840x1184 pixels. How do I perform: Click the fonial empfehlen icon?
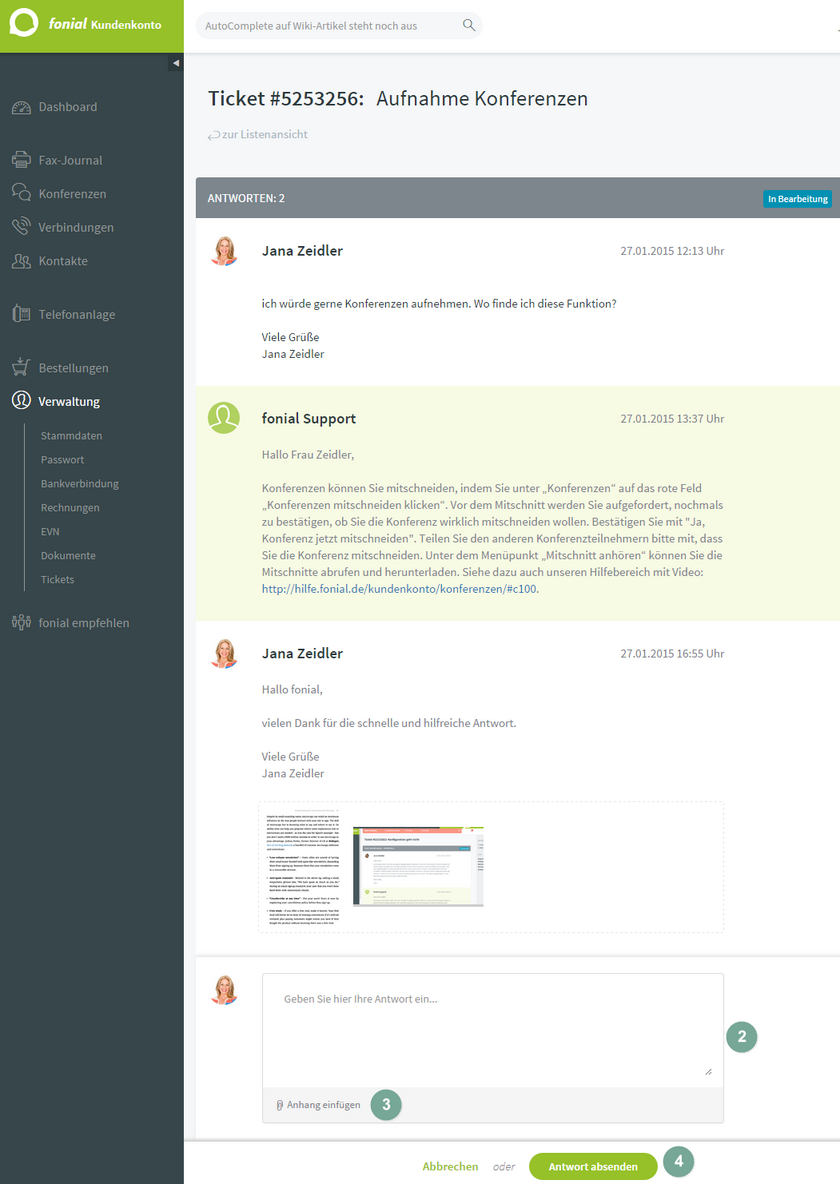coord(21,623)
